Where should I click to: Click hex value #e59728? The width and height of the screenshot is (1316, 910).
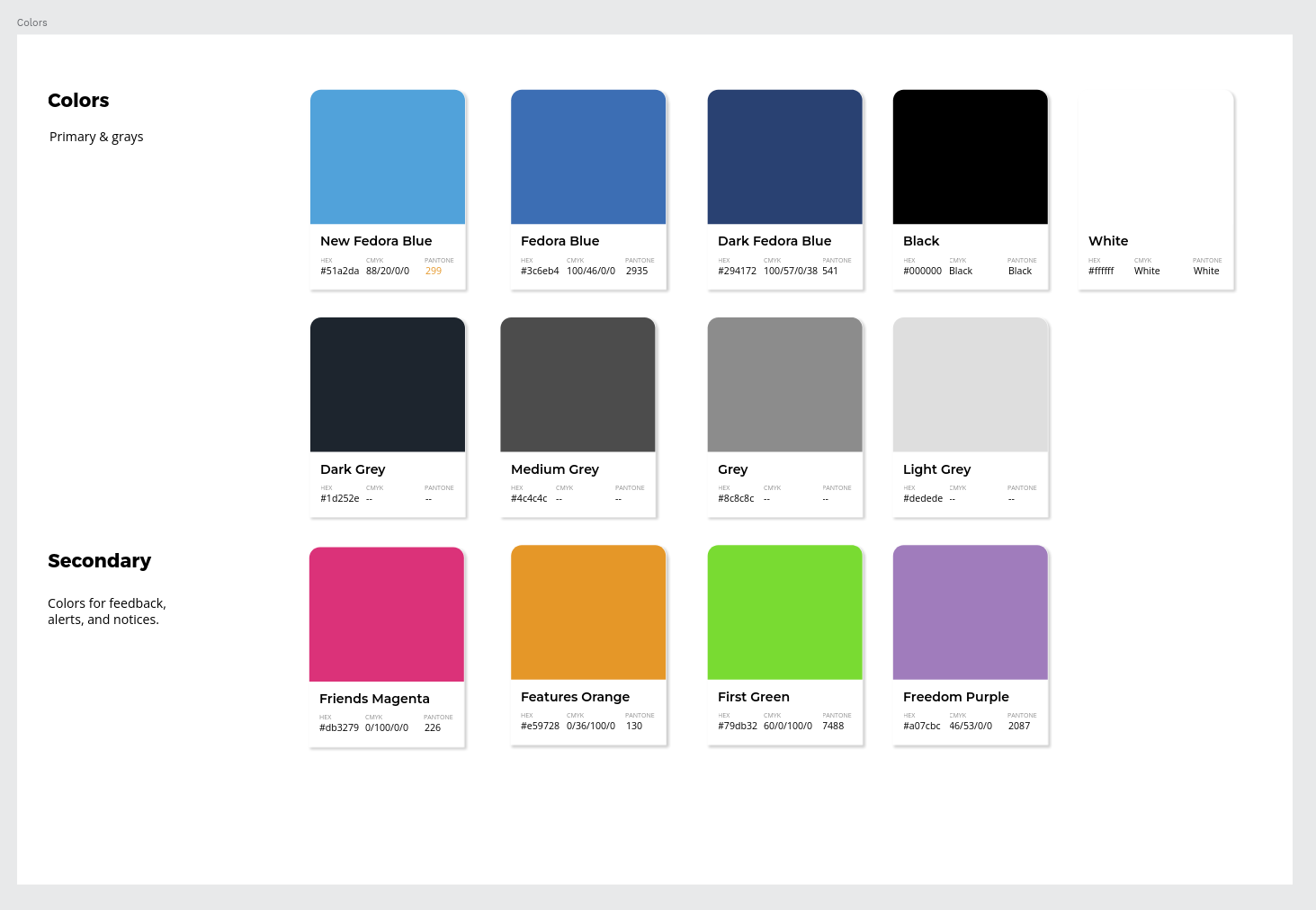point(541,726)
